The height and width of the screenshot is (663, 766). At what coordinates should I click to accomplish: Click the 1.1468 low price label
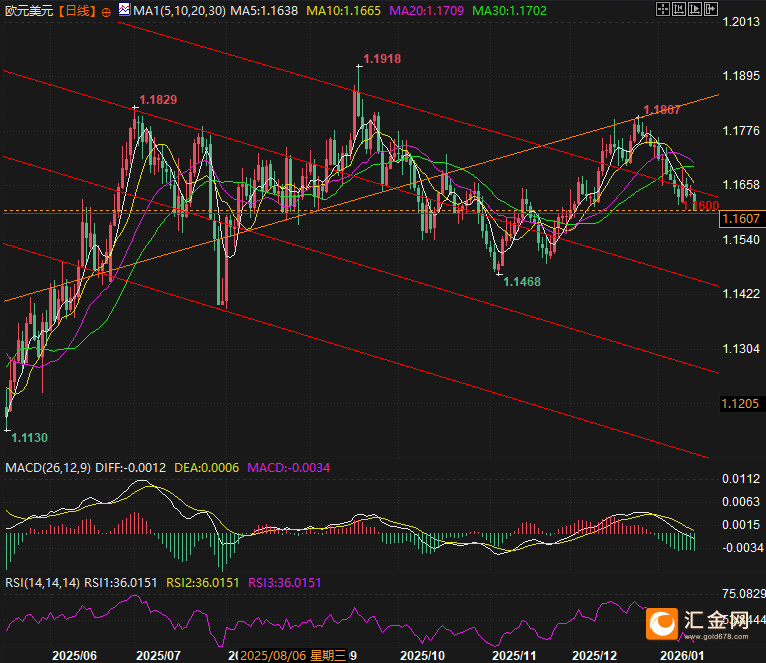click(522, 281)
